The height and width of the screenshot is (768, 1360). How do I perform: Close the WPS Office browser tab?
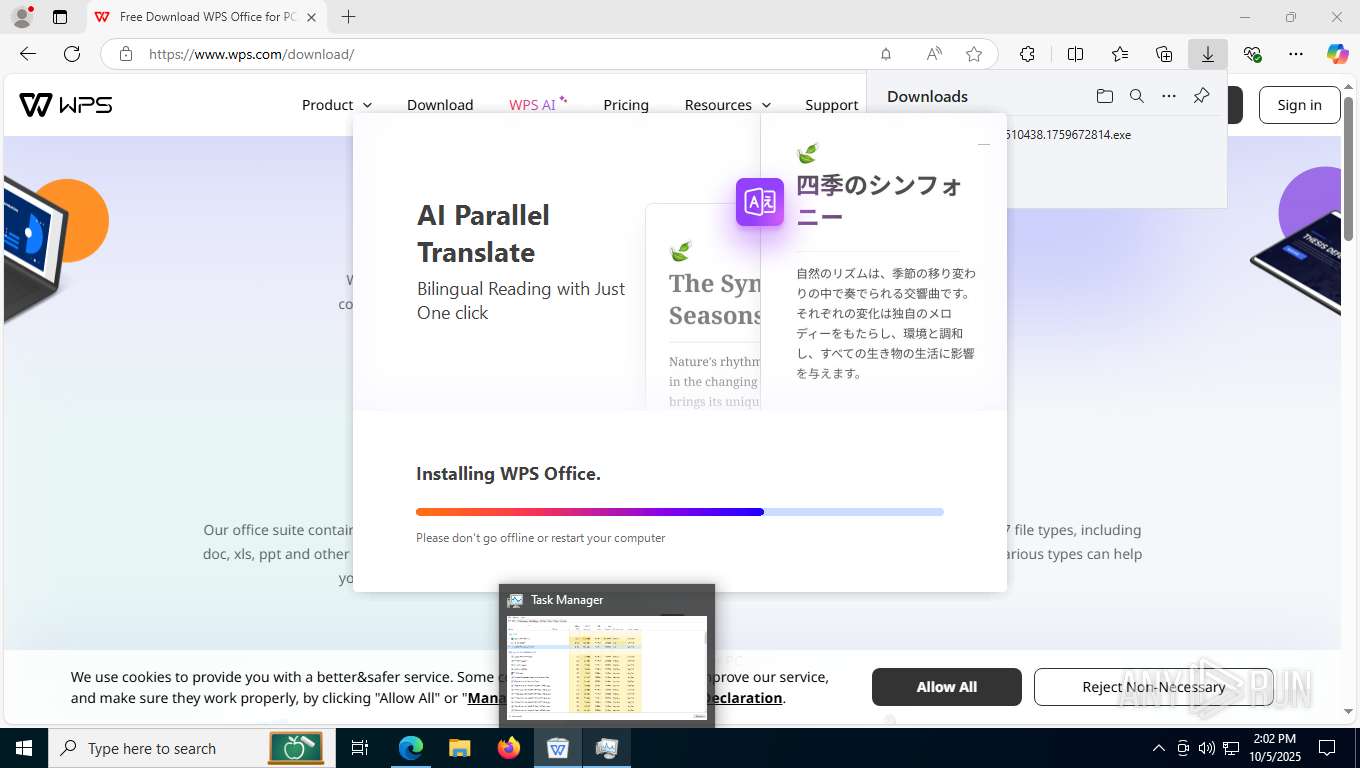[312, 17]
